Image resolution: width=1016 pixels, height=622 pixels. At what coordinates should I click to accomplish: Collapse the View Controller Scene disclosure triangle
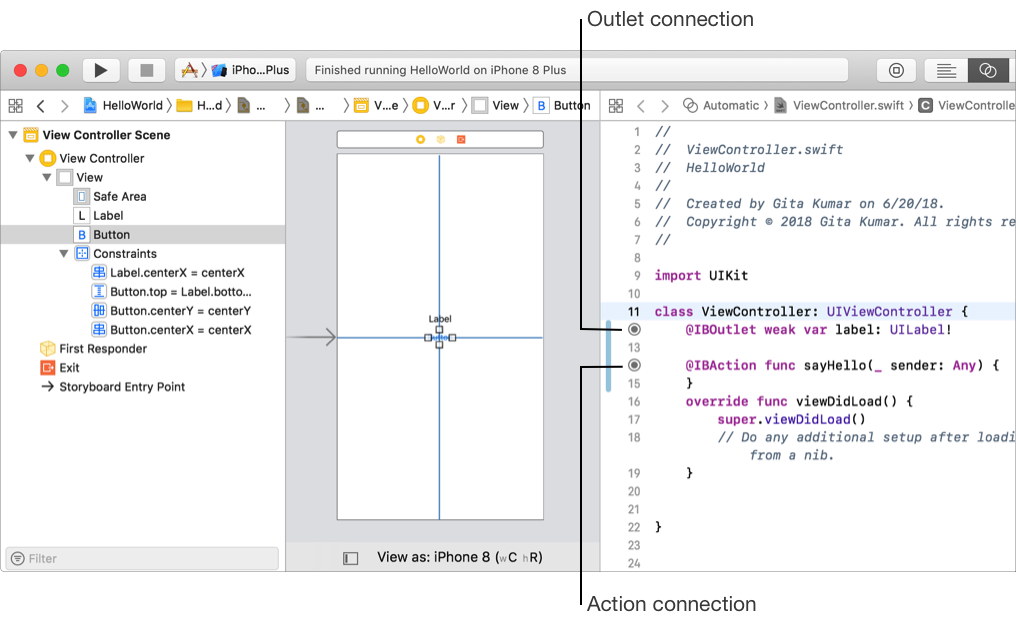[x=13, y=135]
